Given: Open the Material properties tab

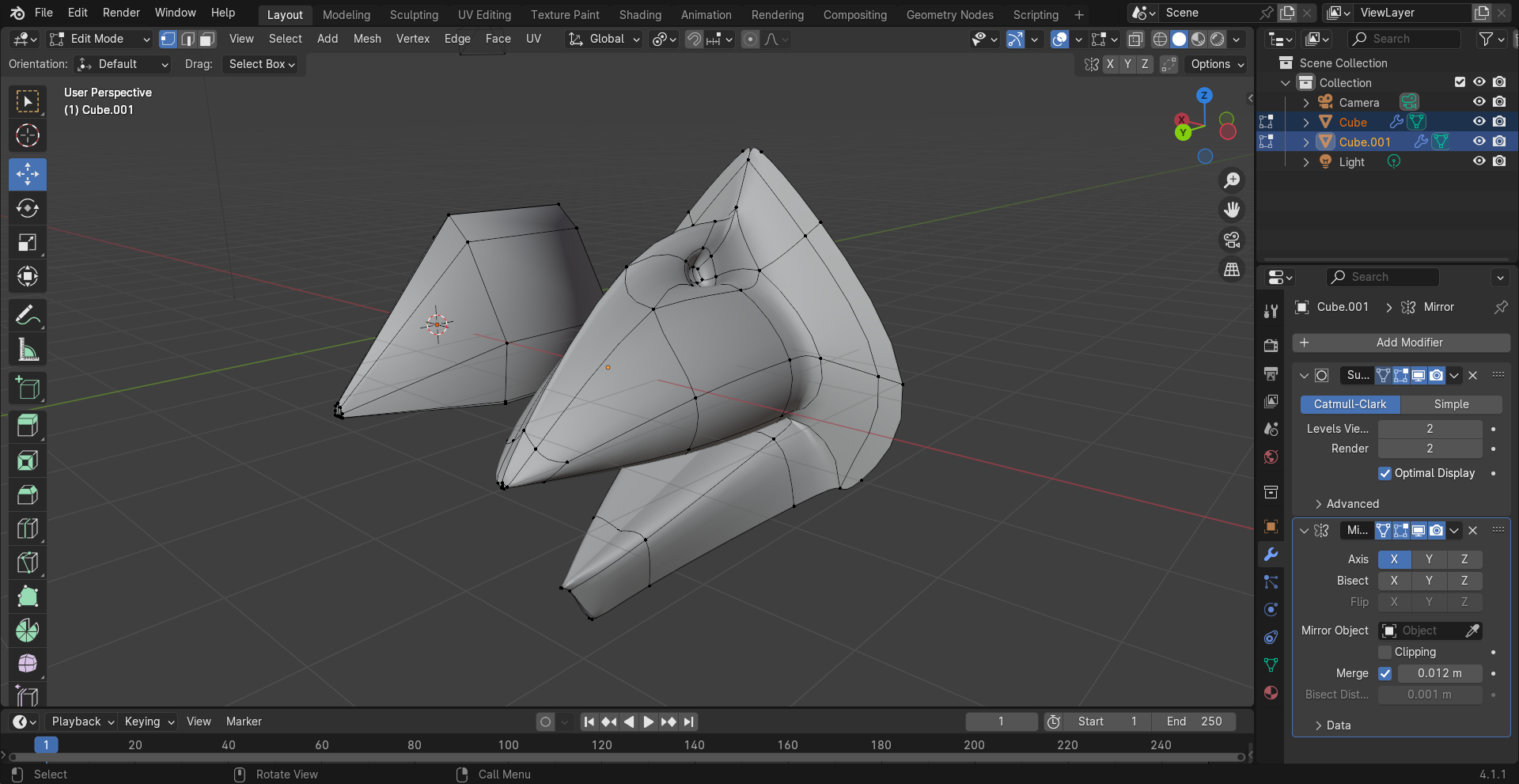Looking at the screenshot, I should click(x=1271, y=693).
